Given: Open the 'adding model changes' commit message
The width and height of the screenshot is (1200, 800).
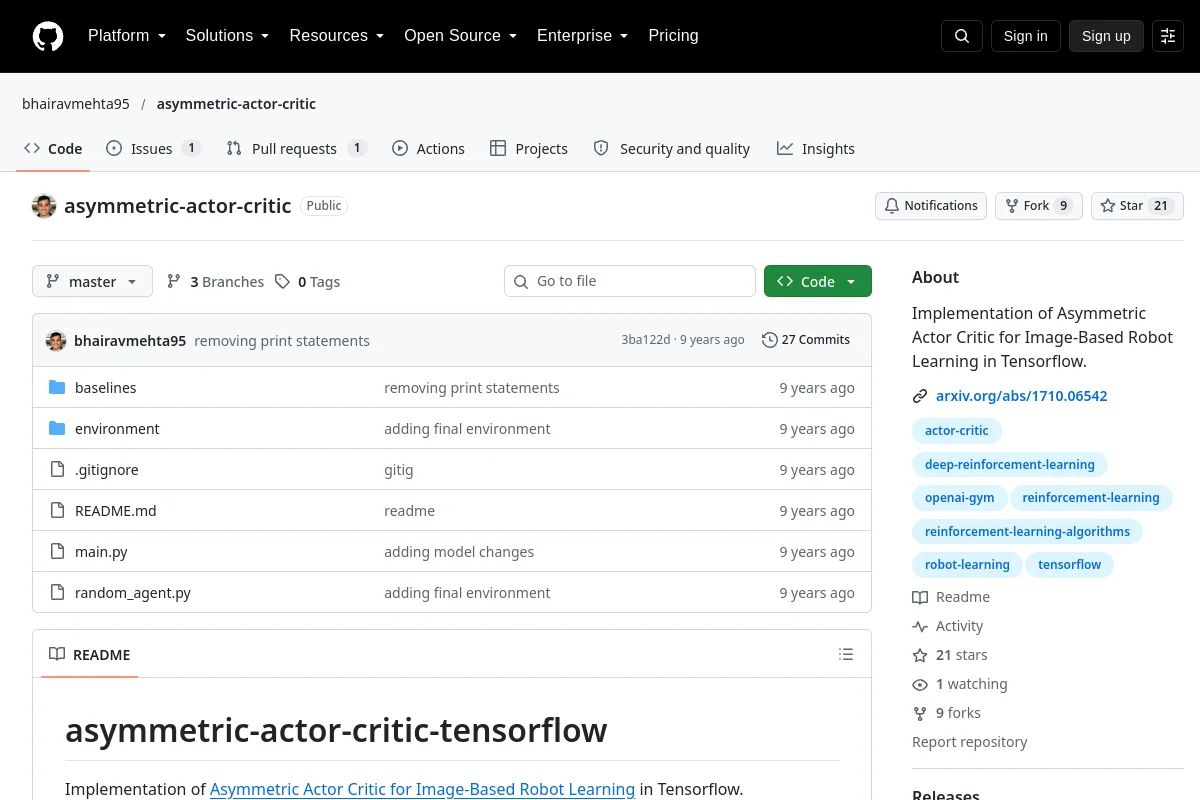Looking at the screenshot, I should point(459,552).
